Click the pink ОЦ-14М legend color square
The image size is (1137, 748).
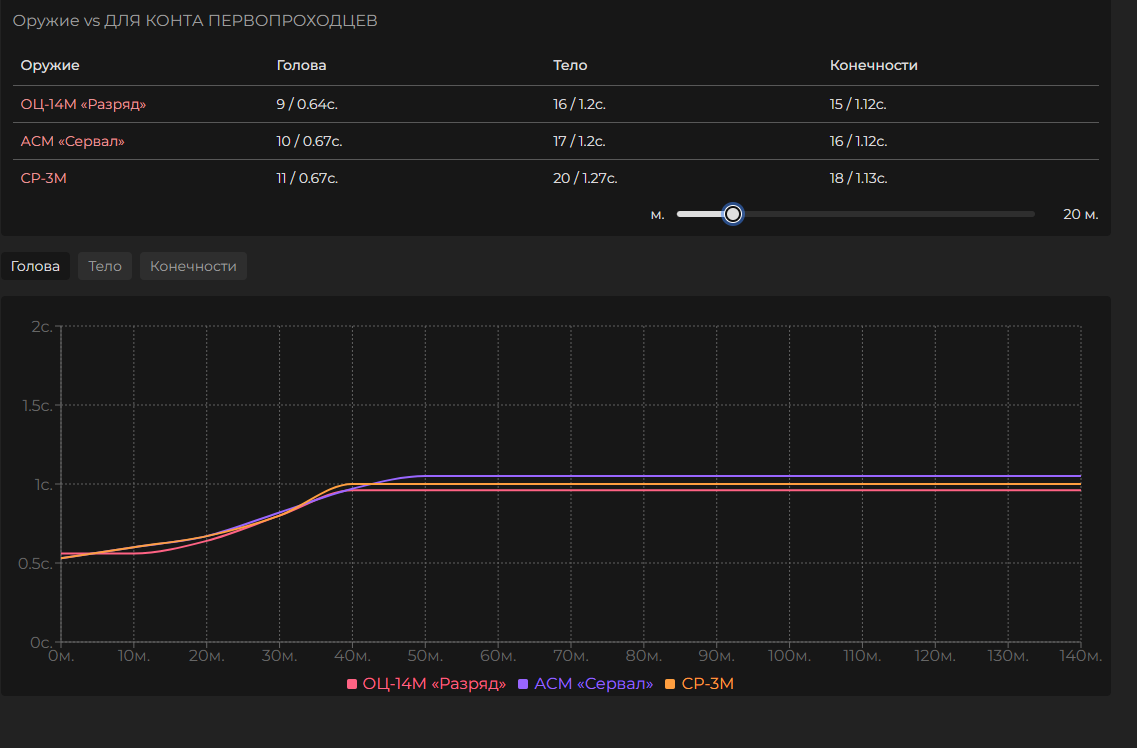[352, 684]
